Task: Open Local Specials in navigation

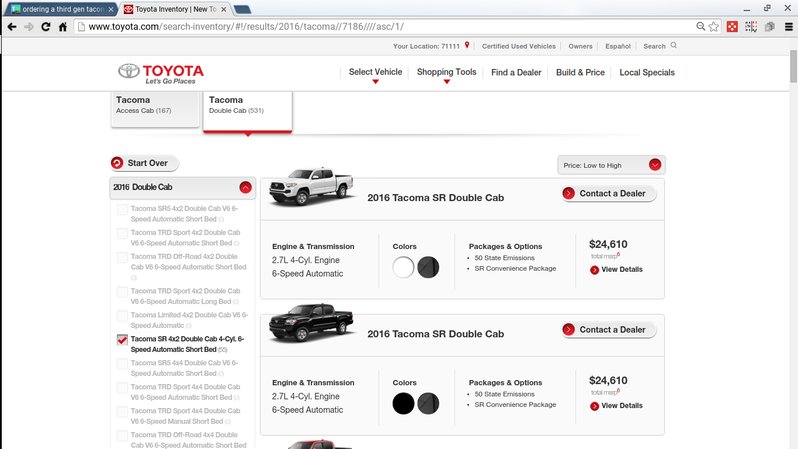Action: click(647, 72)
